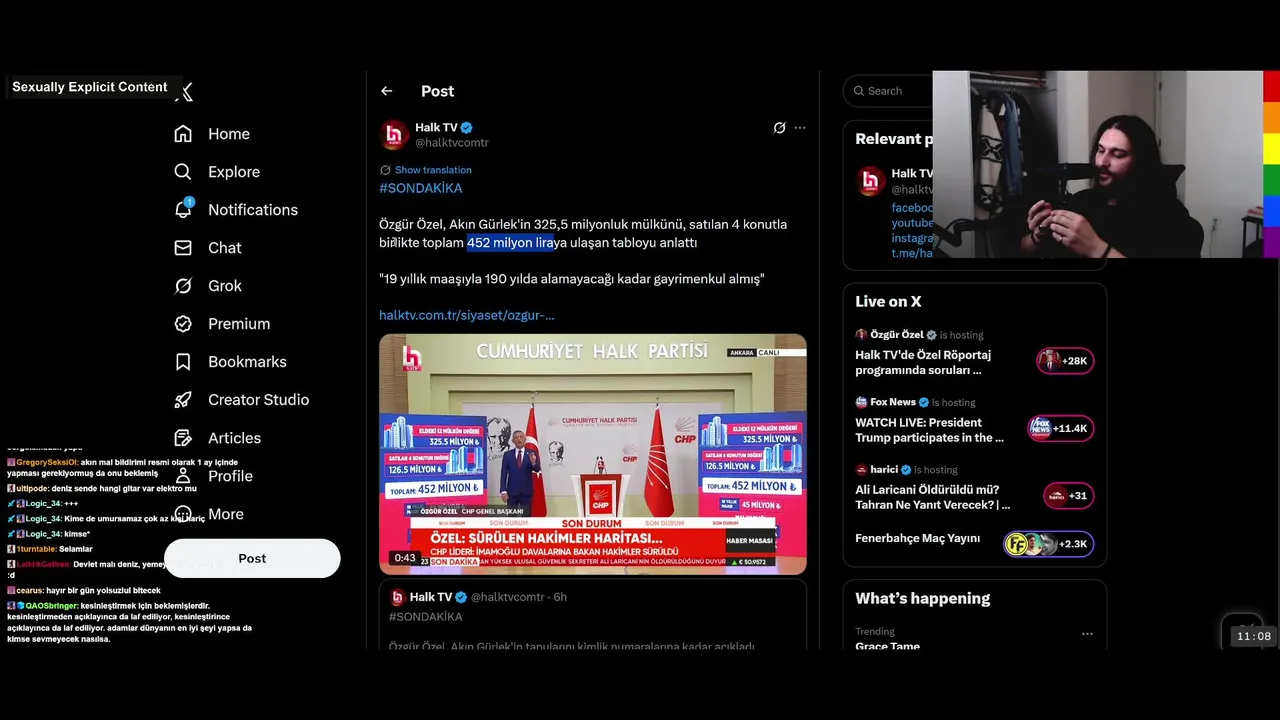Open Grok in the sidebar

tap(208, 286)
